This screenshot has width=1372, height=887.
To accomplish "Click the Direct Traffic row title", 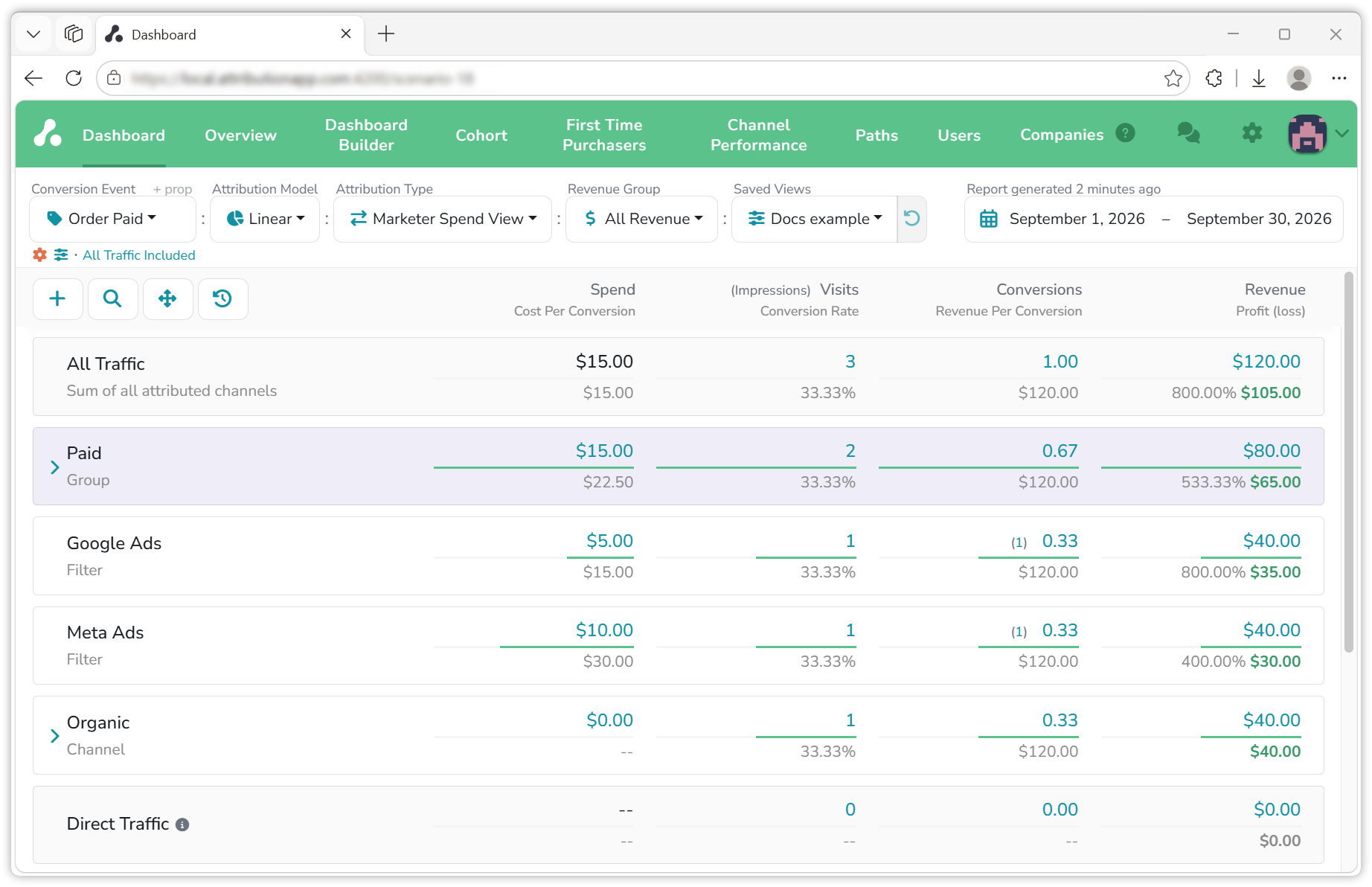I will [118, 824].
